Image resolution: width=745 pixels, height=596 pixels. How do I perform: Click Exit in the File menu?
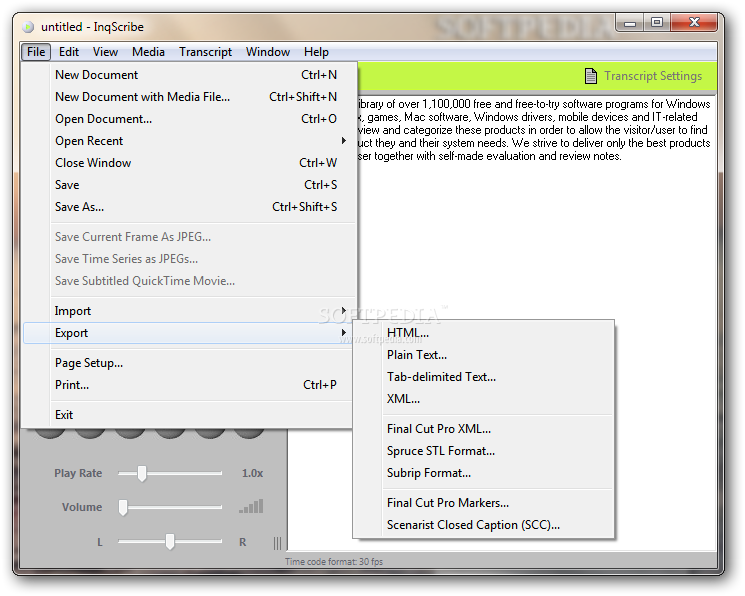tap(189, 415)
